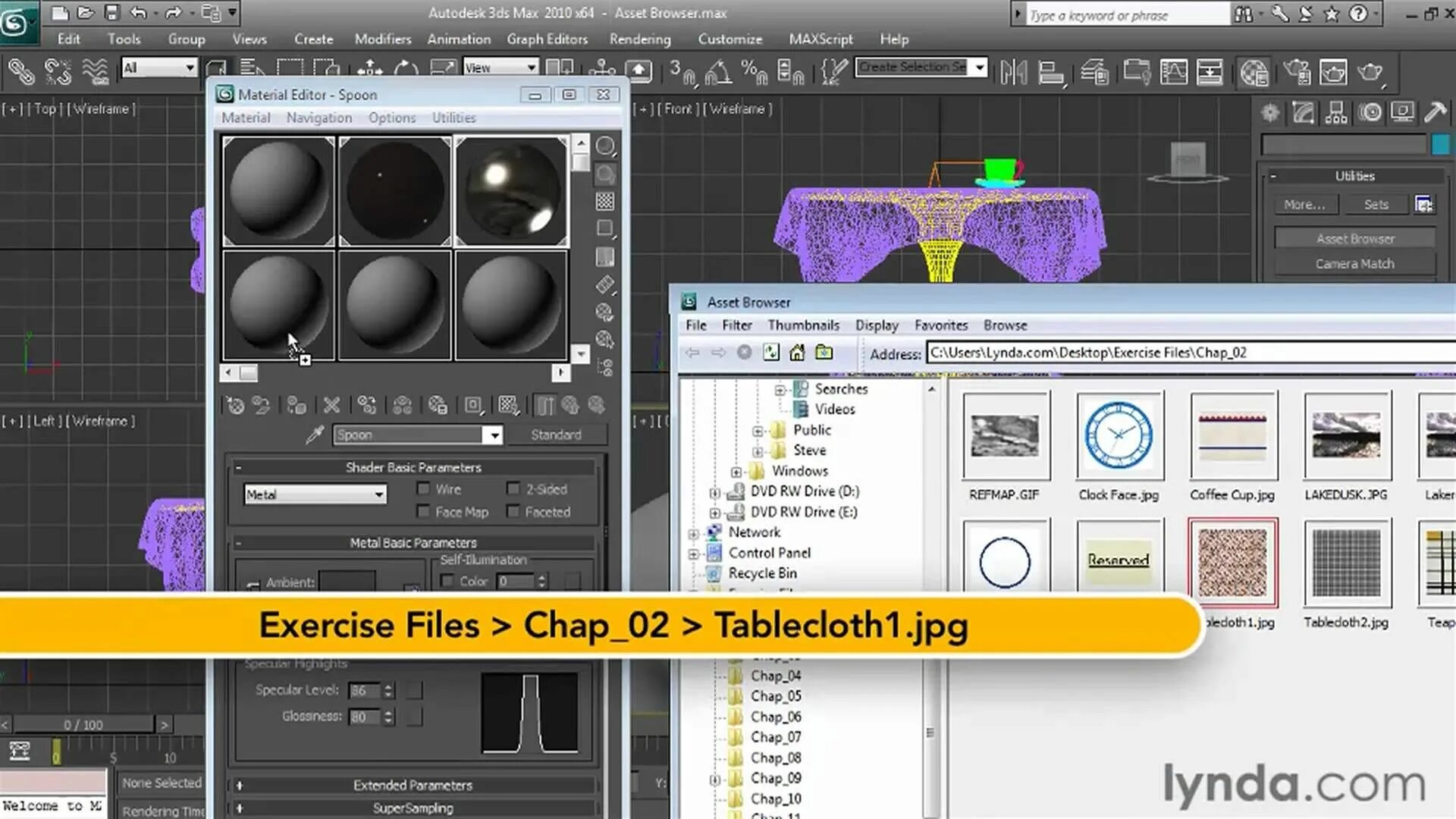The width and height of the screenshot is (1456, 819).
Task: Click the Camera Match utility button
Action: [x=1355, y=264]
